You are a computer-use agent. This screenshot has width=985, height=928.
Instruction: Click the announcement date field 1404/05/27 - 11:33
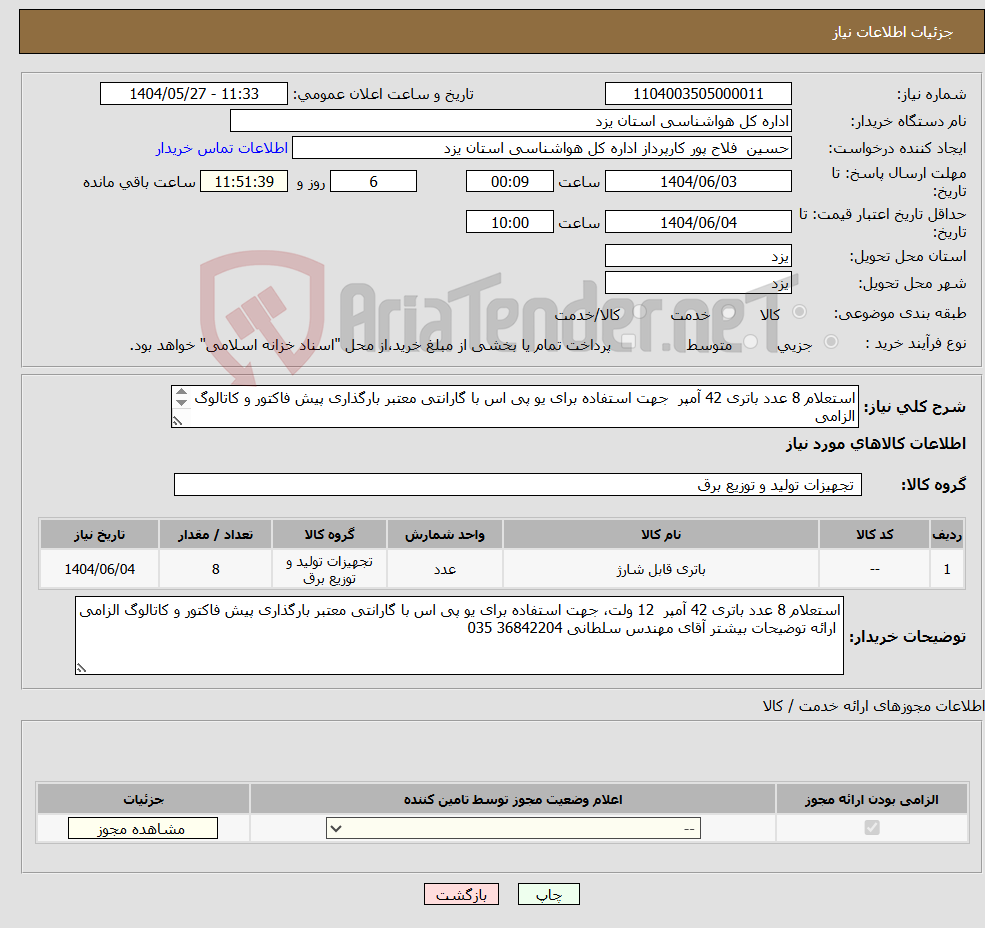click(193, 94)
